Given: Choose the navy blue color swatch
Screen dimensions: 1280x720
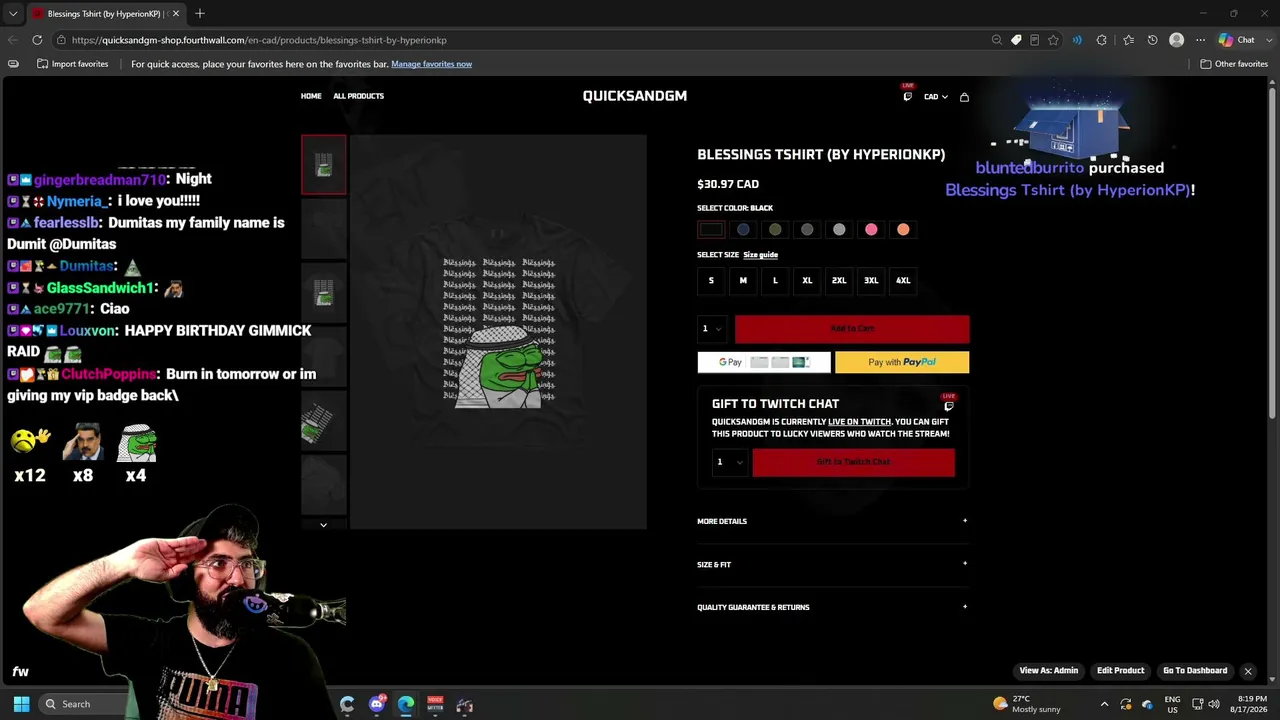Looking at the screenshot, I should tap(743, 230).
